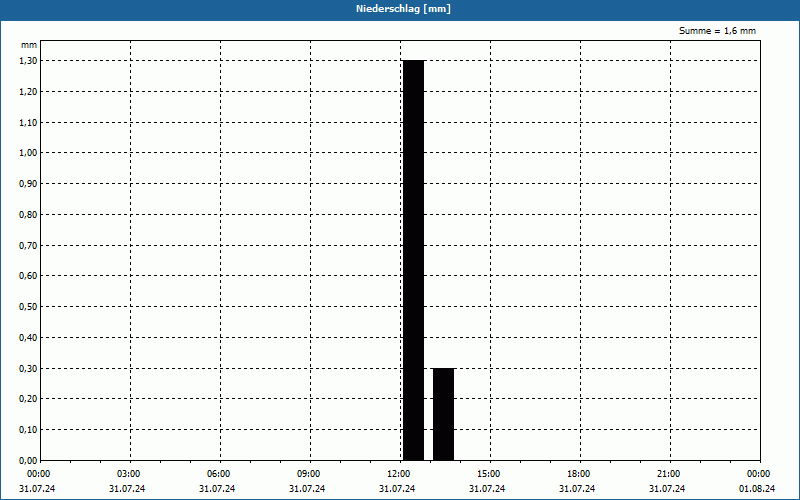The height and width of the screenshot is (500, 800).
Task: Click the 0,00 y-axis label
Action: [28, 461]
